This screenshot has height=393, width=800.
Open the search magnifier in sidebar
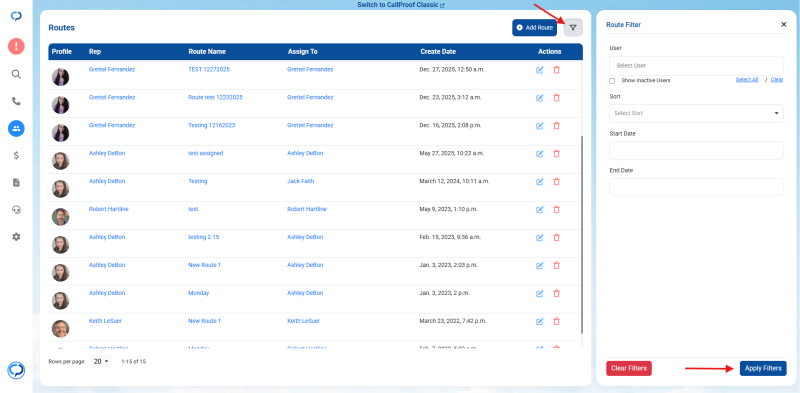tap(16, 75)
